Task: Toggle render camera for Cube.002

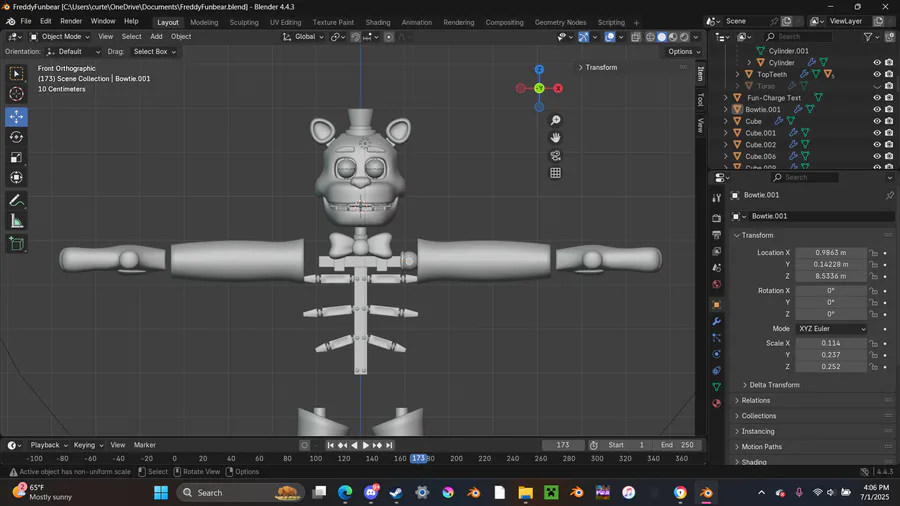Action: [x=889, y=145]
